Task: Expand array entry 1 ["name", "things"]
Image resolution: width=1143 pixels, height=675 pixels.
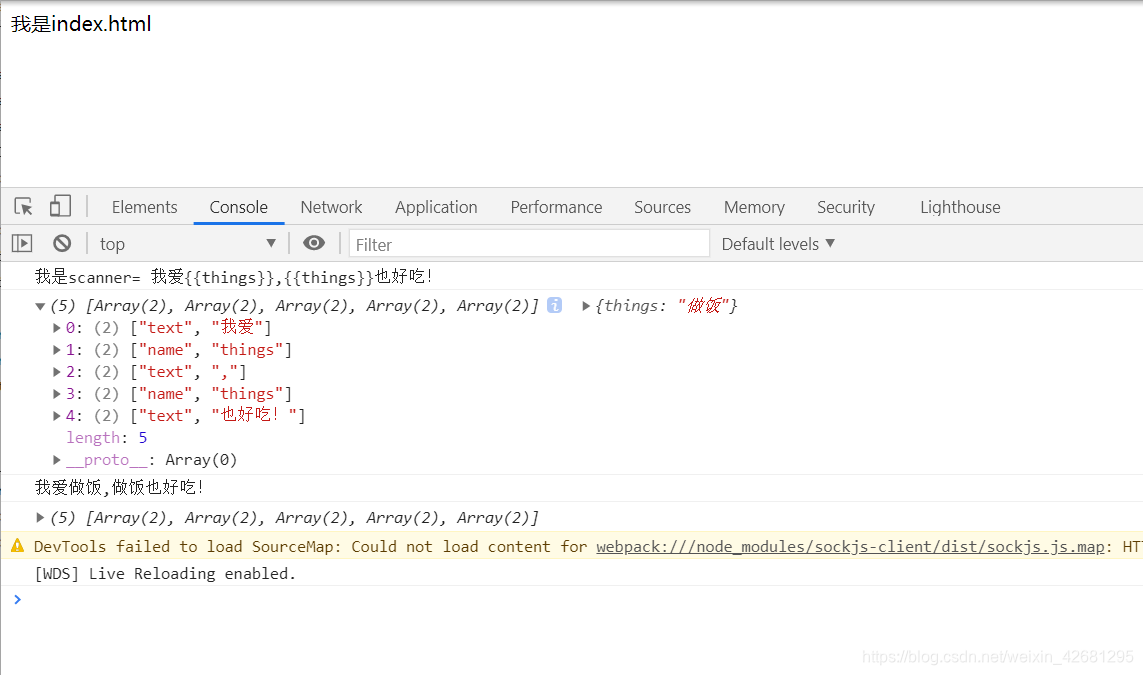Action: (56, 350)
